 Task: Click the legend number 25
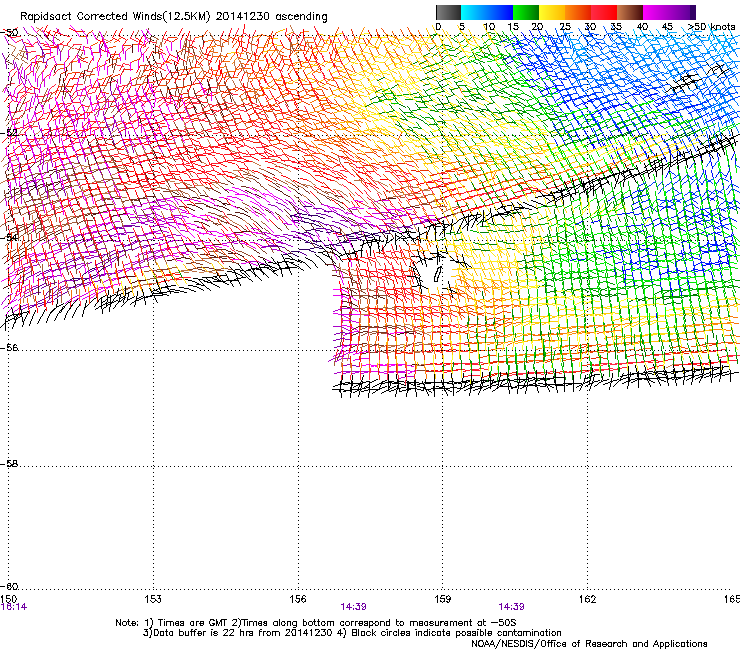[565, 27]
